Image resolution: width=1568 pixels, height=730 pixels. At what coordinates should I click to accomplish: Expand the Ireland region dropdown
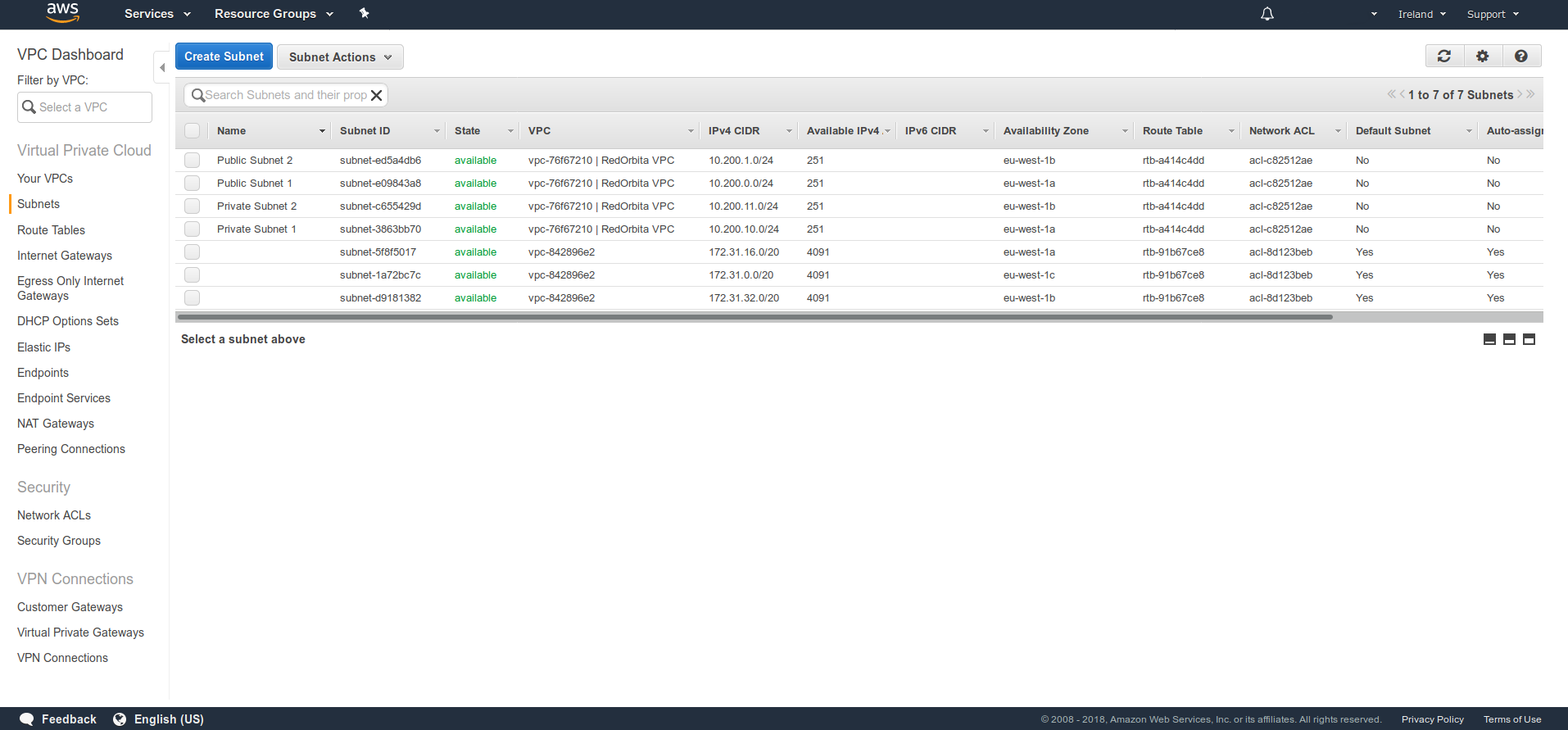coord(1421,14)
